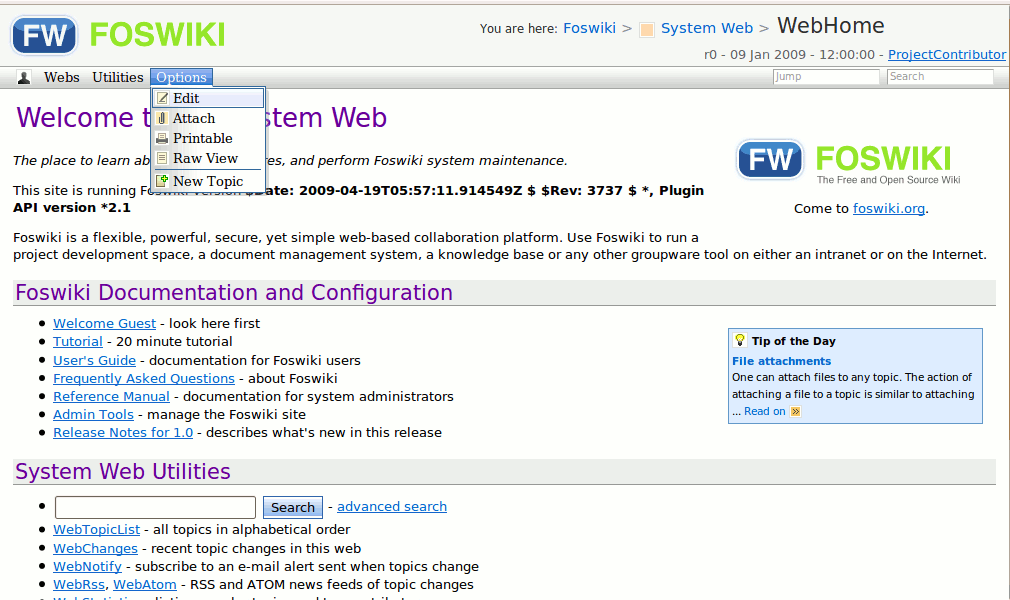Click the green FOSWIKI header text

(157, 35)
